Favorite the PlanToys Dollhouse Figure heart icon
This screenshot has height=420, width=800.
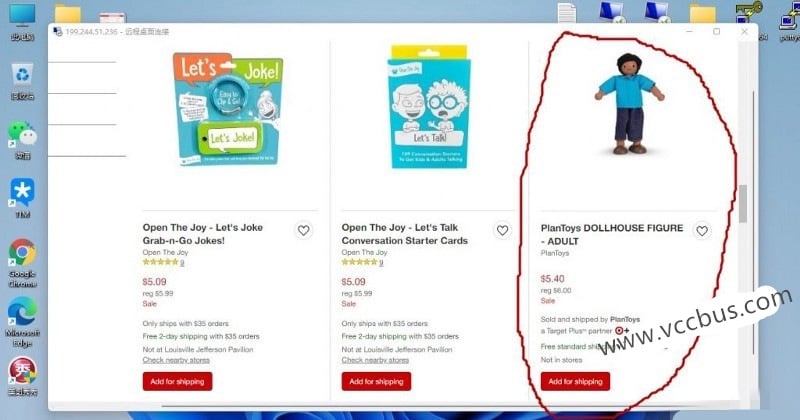(x=702, y=231)
